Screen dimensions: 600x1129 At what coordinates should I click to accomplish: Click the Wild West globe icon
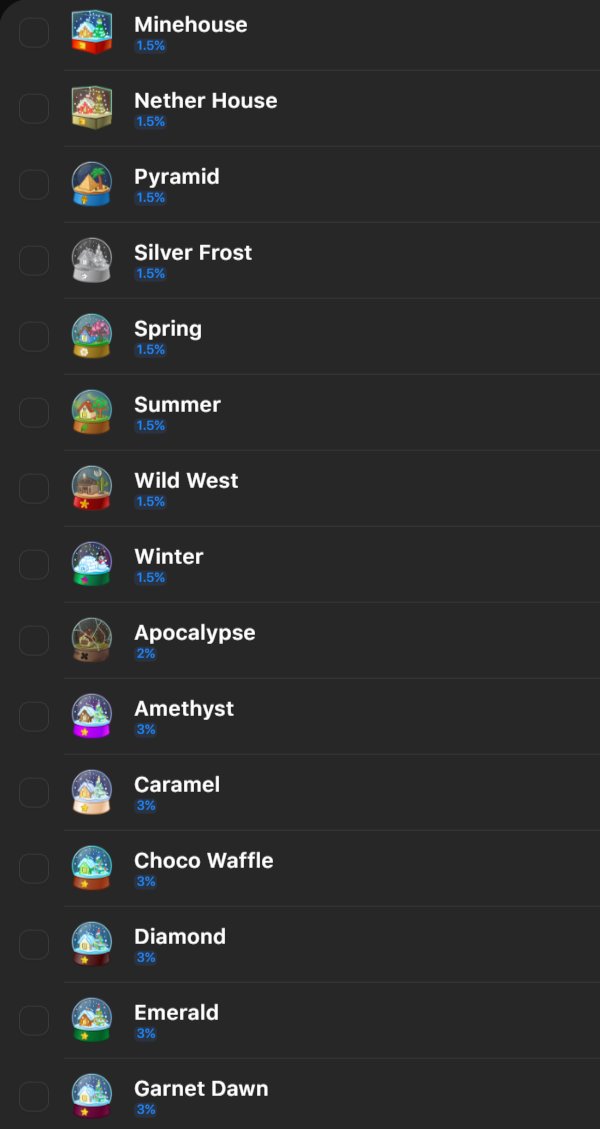[x=92, y=488]
